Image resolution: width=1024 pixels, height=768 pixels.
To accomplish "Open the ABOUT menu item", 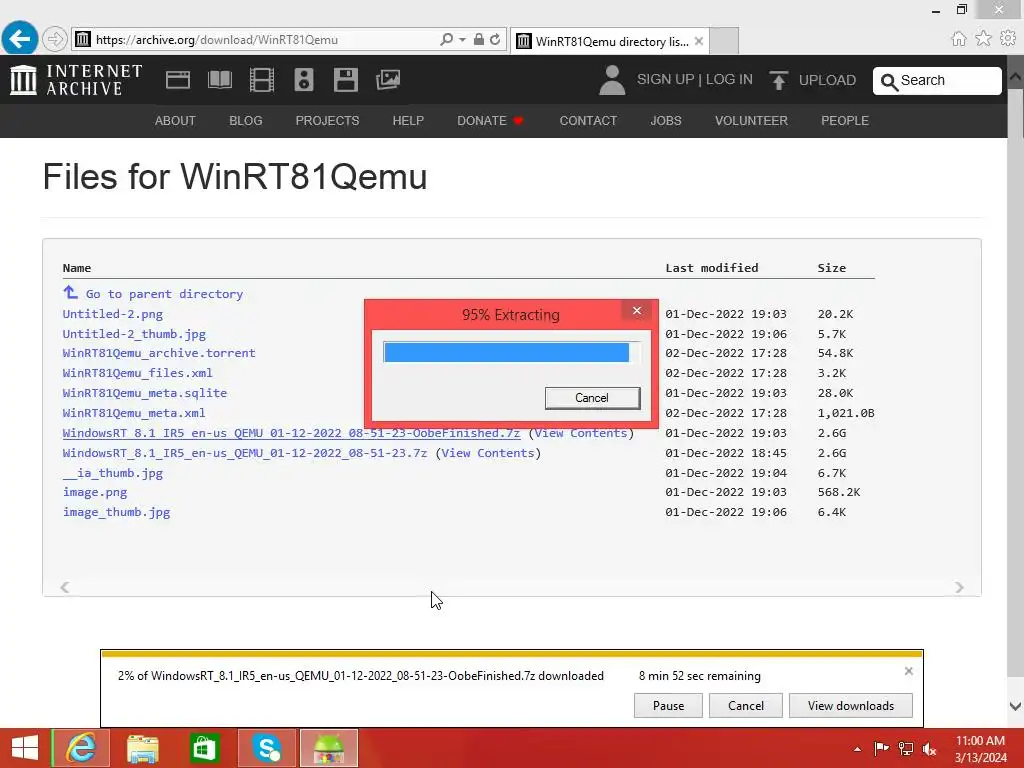I will coord(175,121).
